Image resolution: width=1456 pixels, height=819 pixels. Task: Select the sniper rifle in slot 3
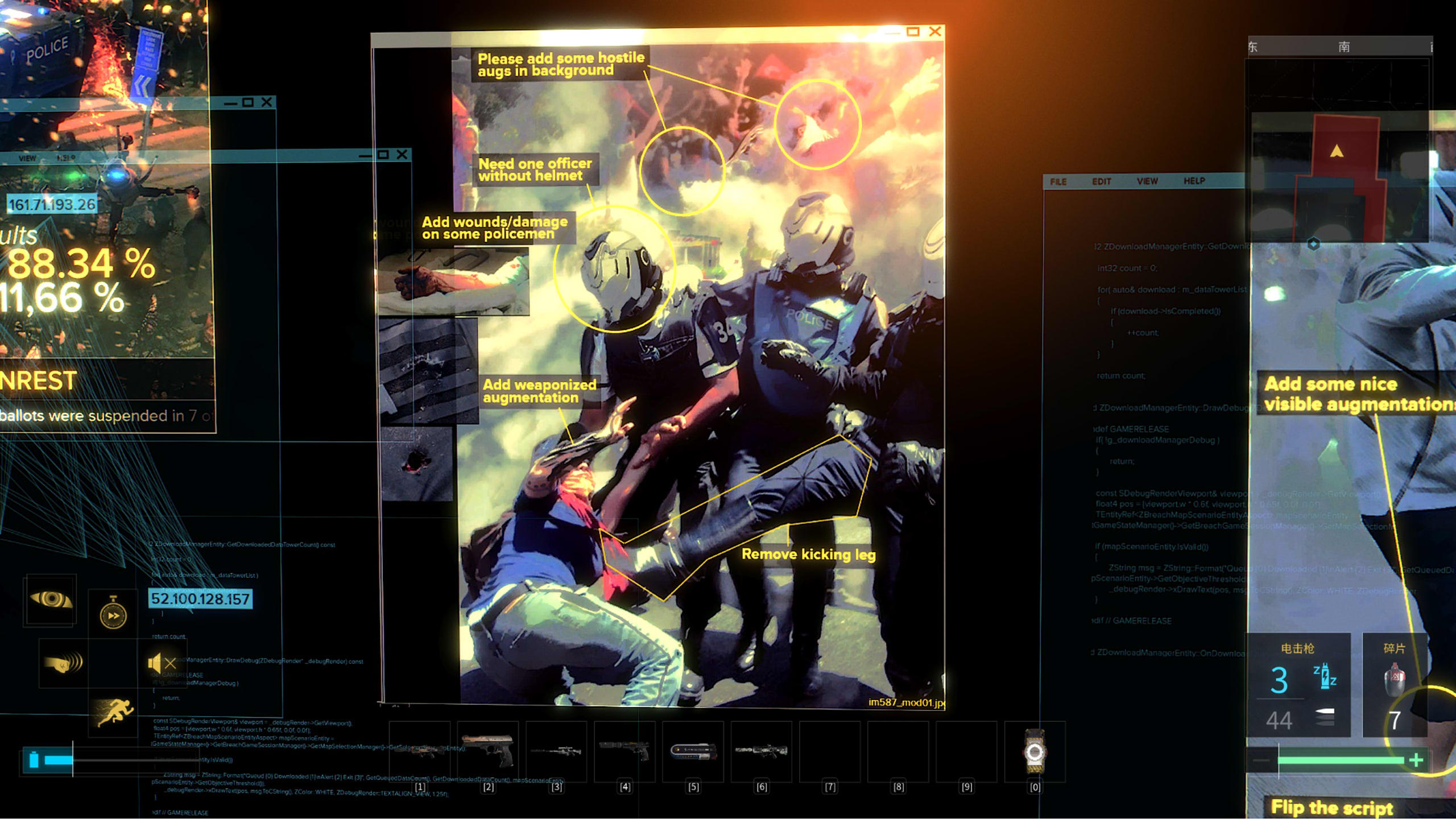pos(556,751)
